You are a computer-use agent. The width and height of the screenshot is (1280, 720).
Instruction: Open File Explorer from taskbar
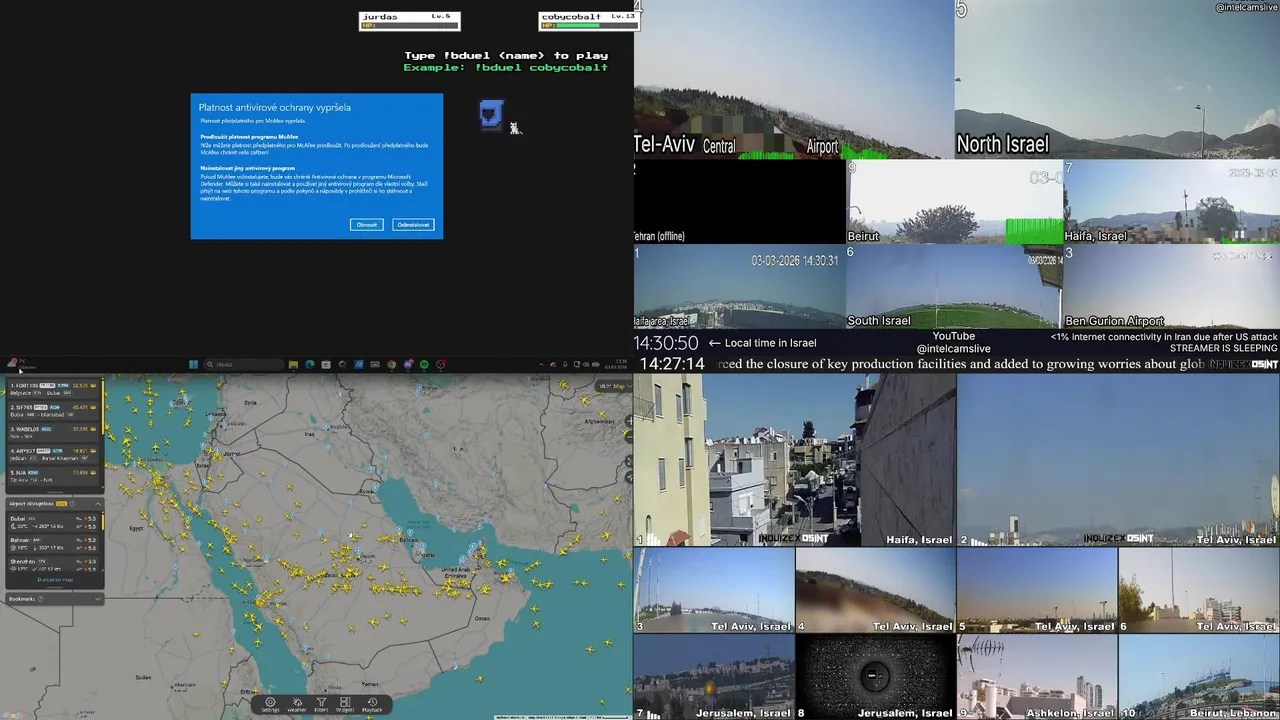[293, 365]
